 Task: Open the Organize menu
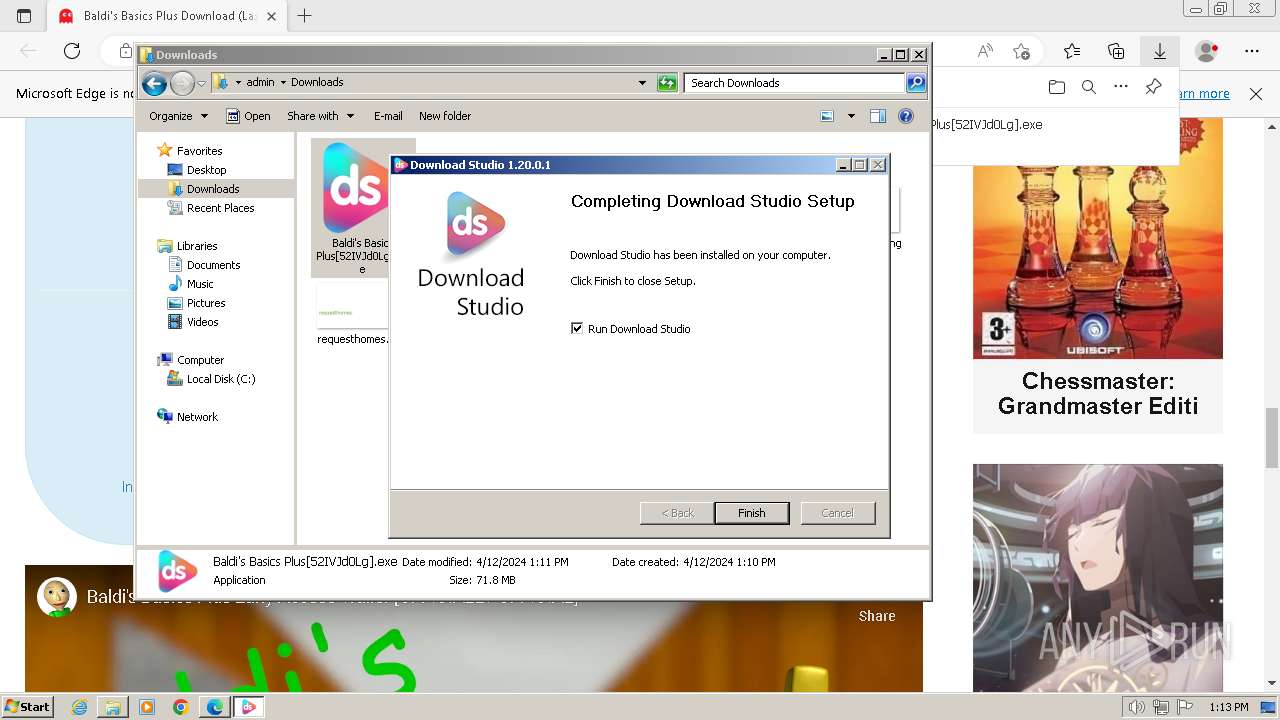tap(178, 116)
